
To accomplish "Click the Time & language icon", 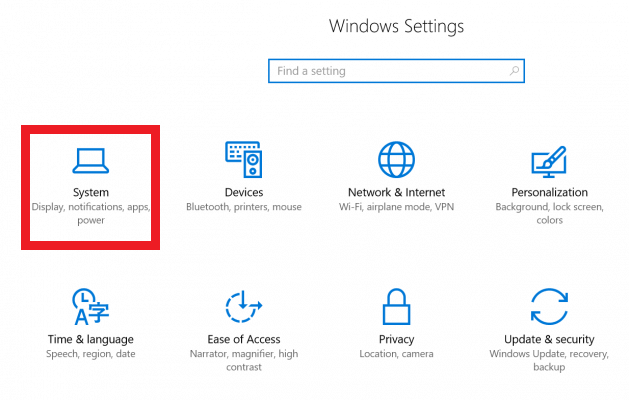I will tap(90, 307).
